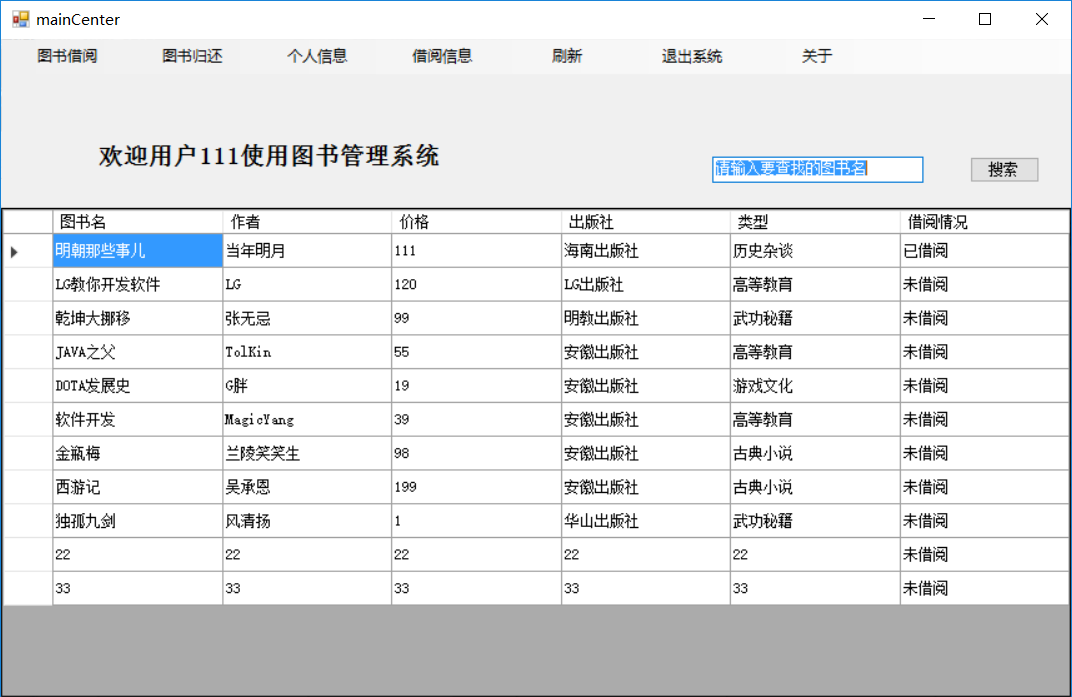Click author cell 当年明月
1072x697 pixels.
[307, 251]
